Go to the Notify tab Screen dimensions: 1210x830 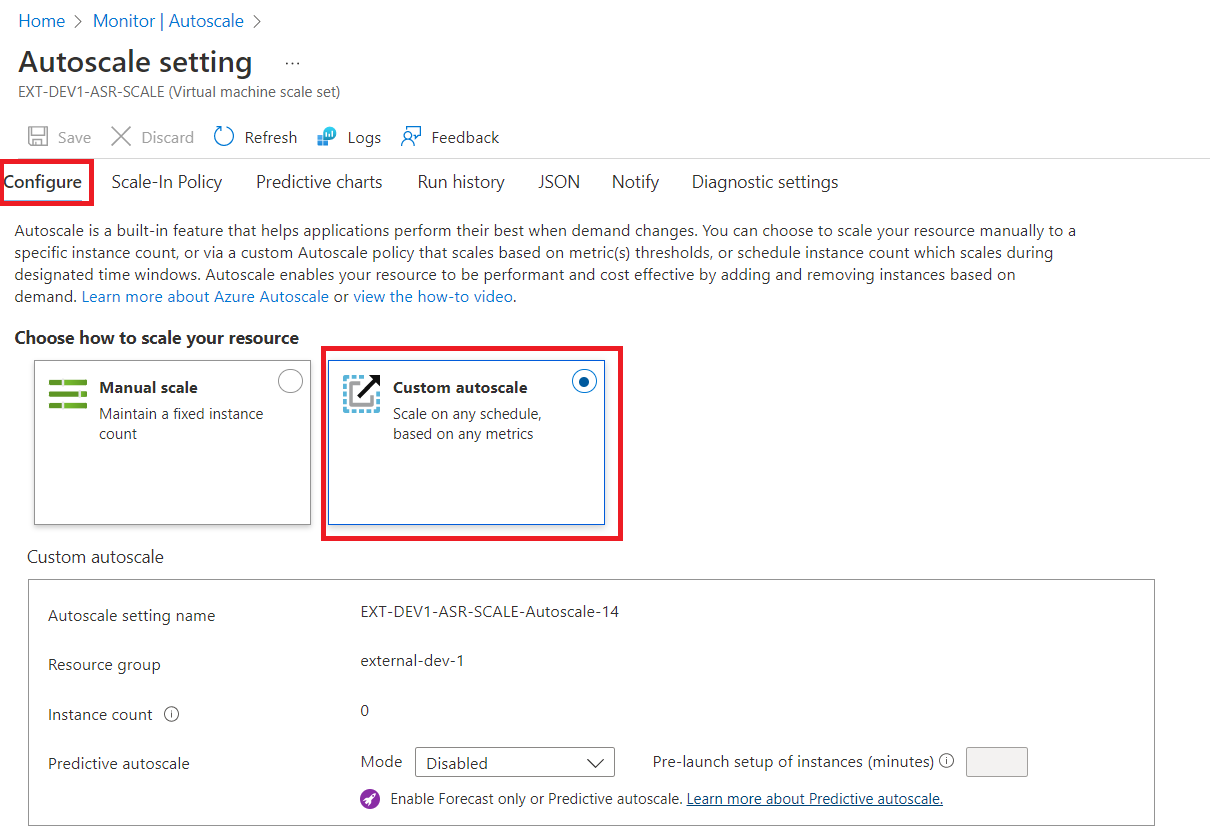(636, 182)
